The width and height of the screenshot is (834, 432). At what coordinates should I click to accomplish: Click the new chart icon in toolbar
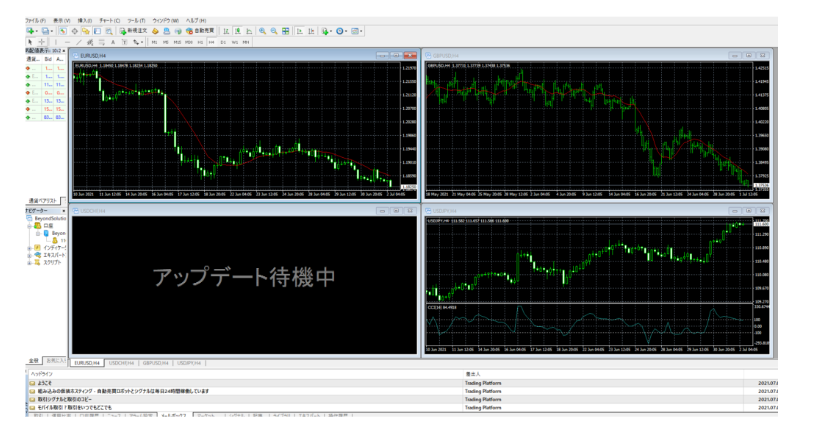click(31, 31)
